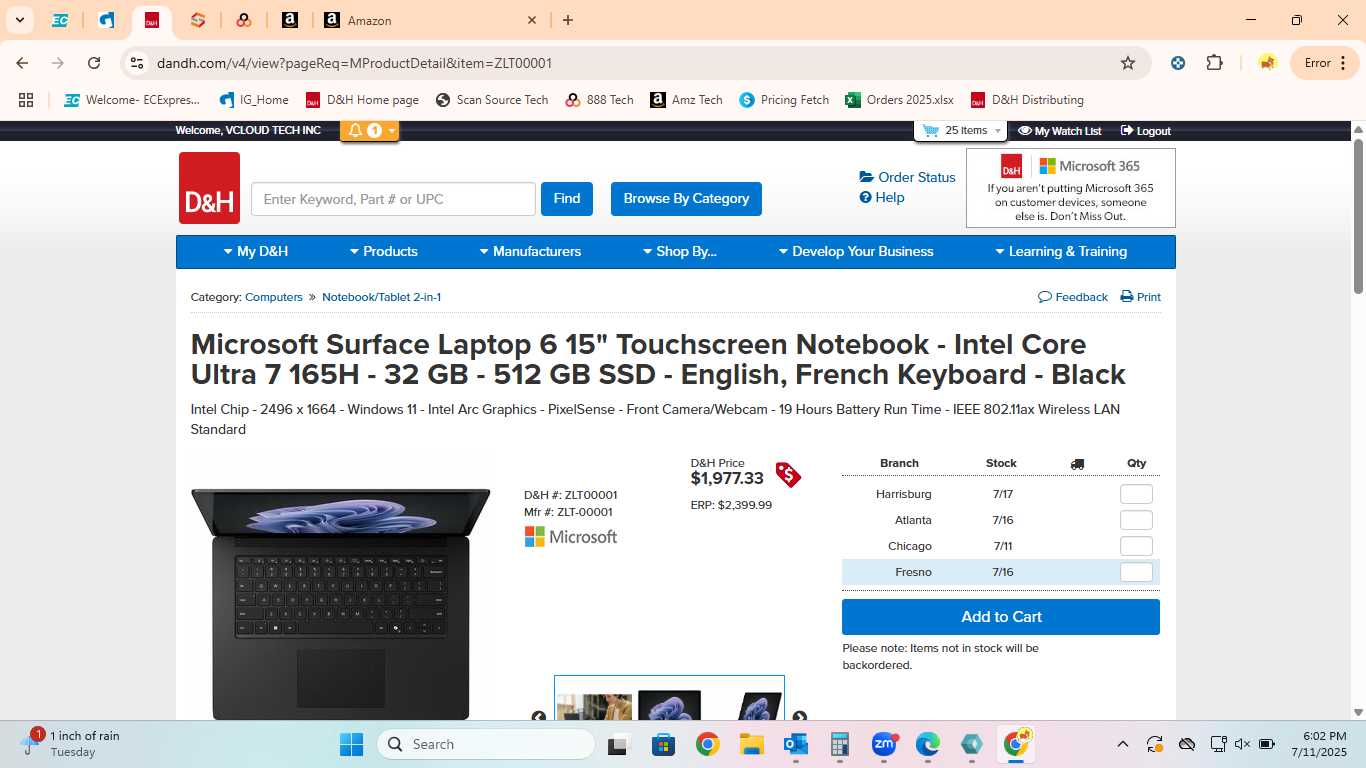Open the Shop By... dropdown
This screenshot has height=768, width=1366.
679,252
